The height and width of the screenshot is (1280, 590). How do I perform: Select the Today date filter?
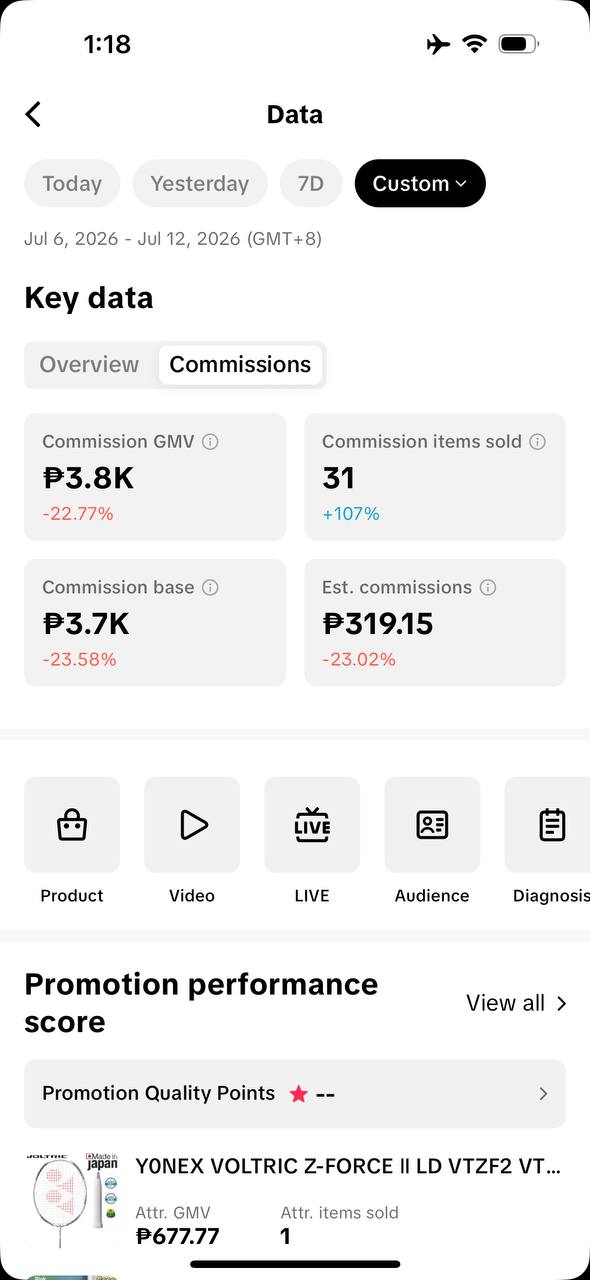point(72,183)
